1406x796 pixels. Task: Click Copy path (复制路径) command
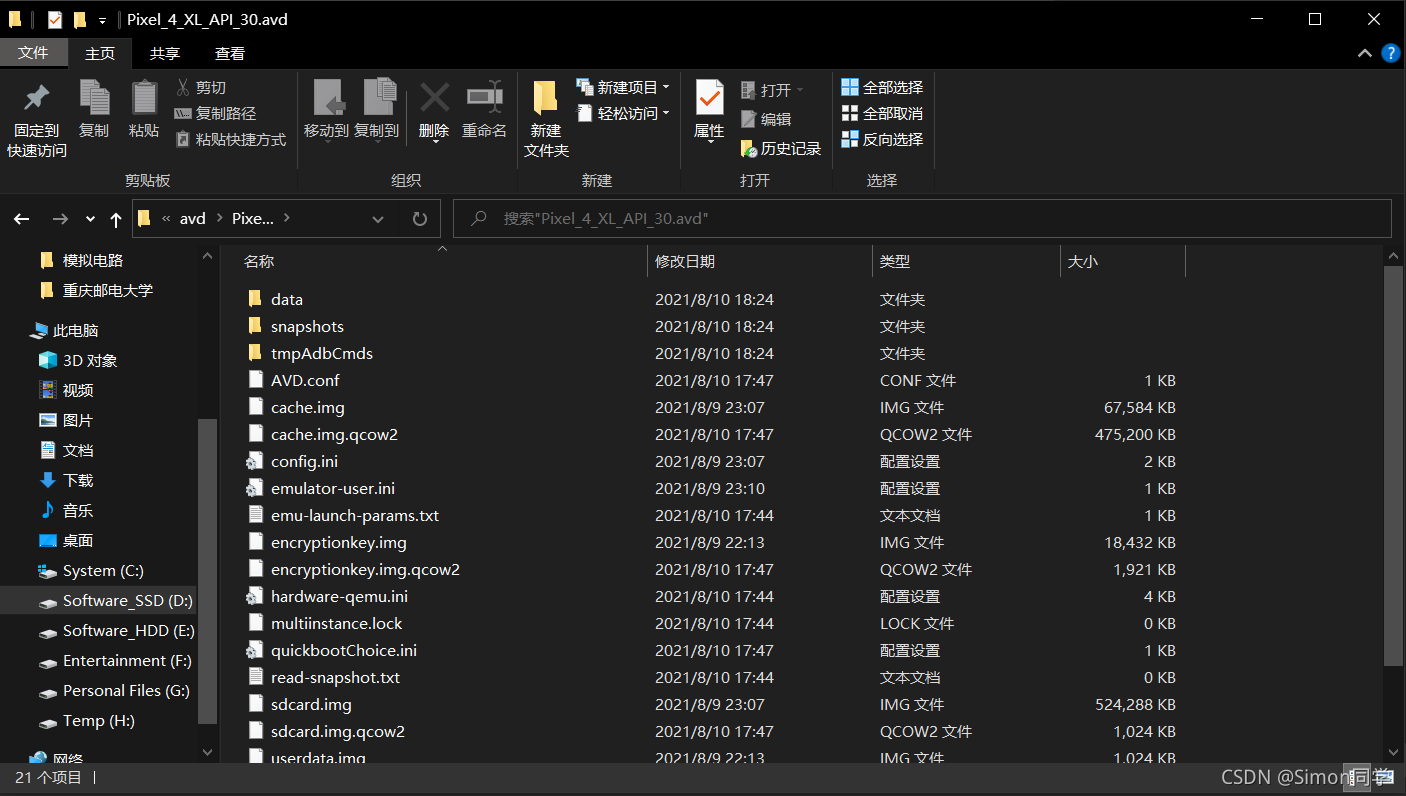pos(215,114)
